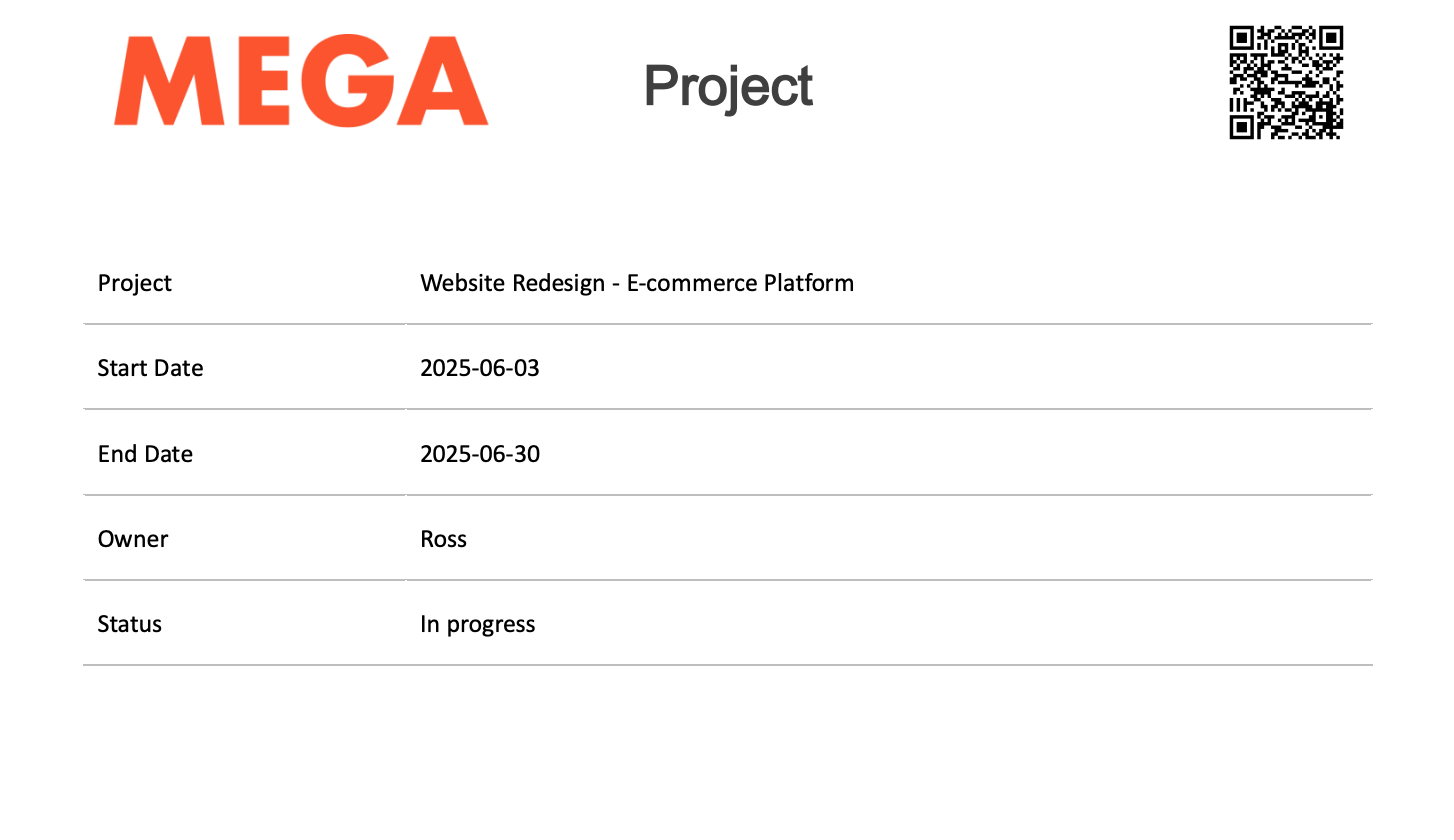Click the word Platform in the project name
1454x840 pixels.
(x=809, y=283)
